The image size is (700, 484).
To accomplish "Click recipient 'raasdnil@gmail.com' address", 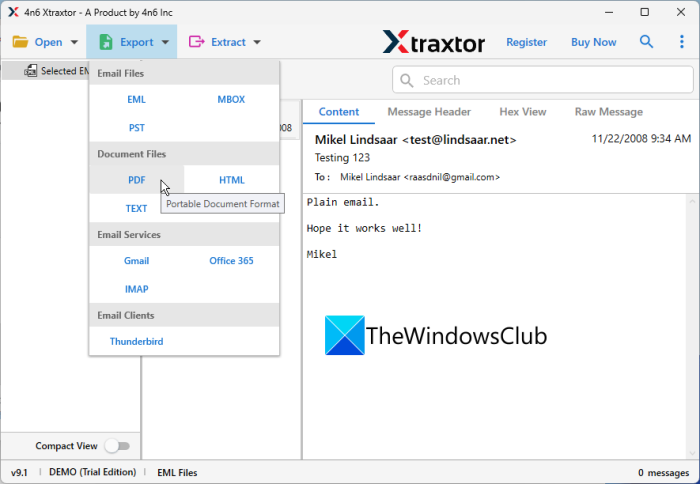I will pos(452,177).
